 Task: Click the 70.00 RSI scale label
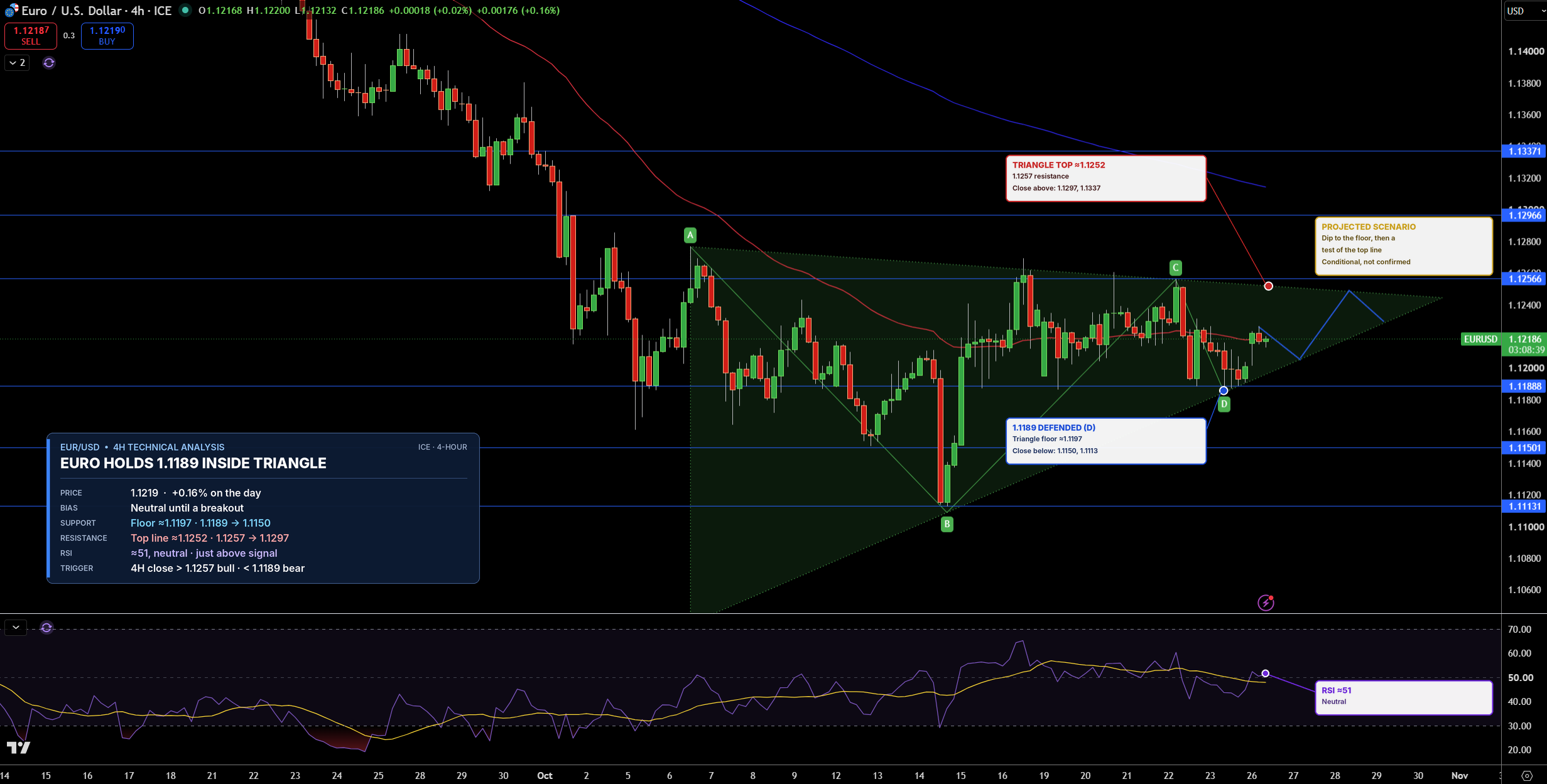pos(1519,629)
